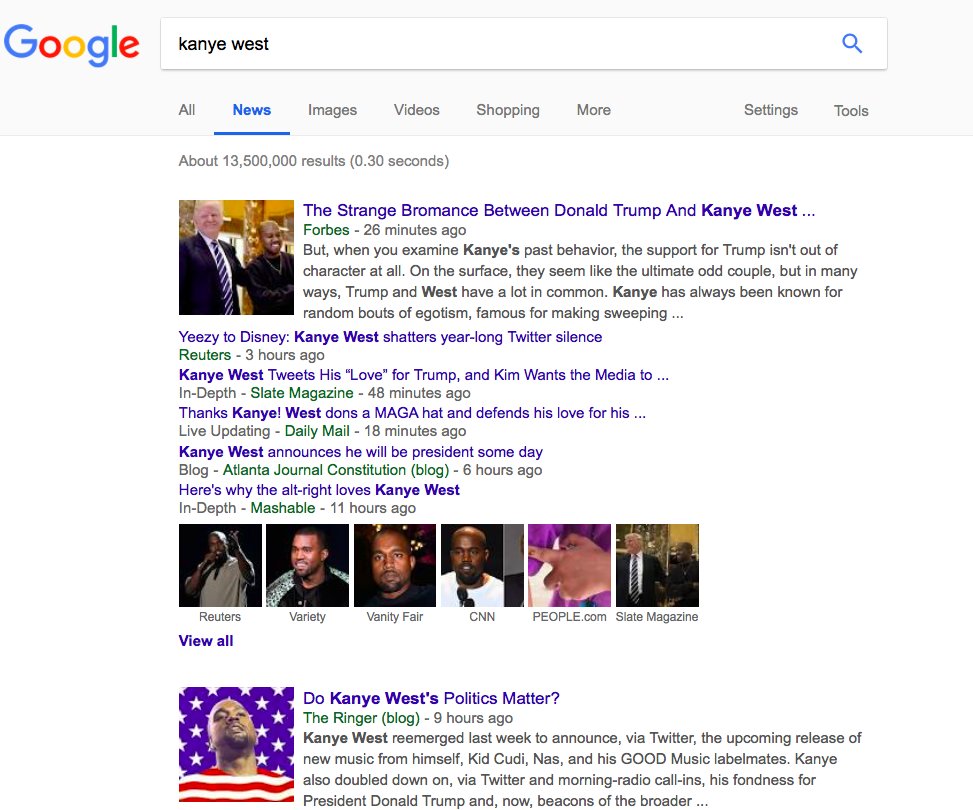Viewport: 973px width, 810px height.
Task: Open Daily Mail's MAGA hat story
Action: click(x=412, y=413)
